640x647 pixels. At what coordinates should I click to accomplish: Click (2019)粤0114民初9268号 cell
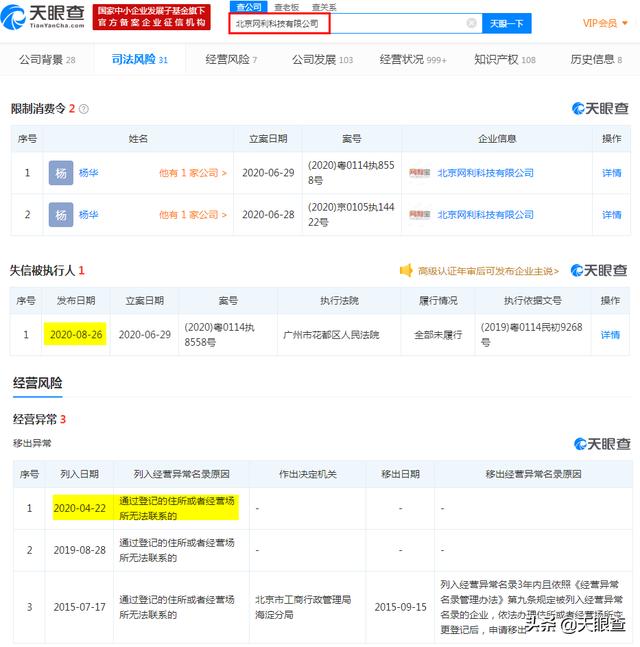point(531,335)
